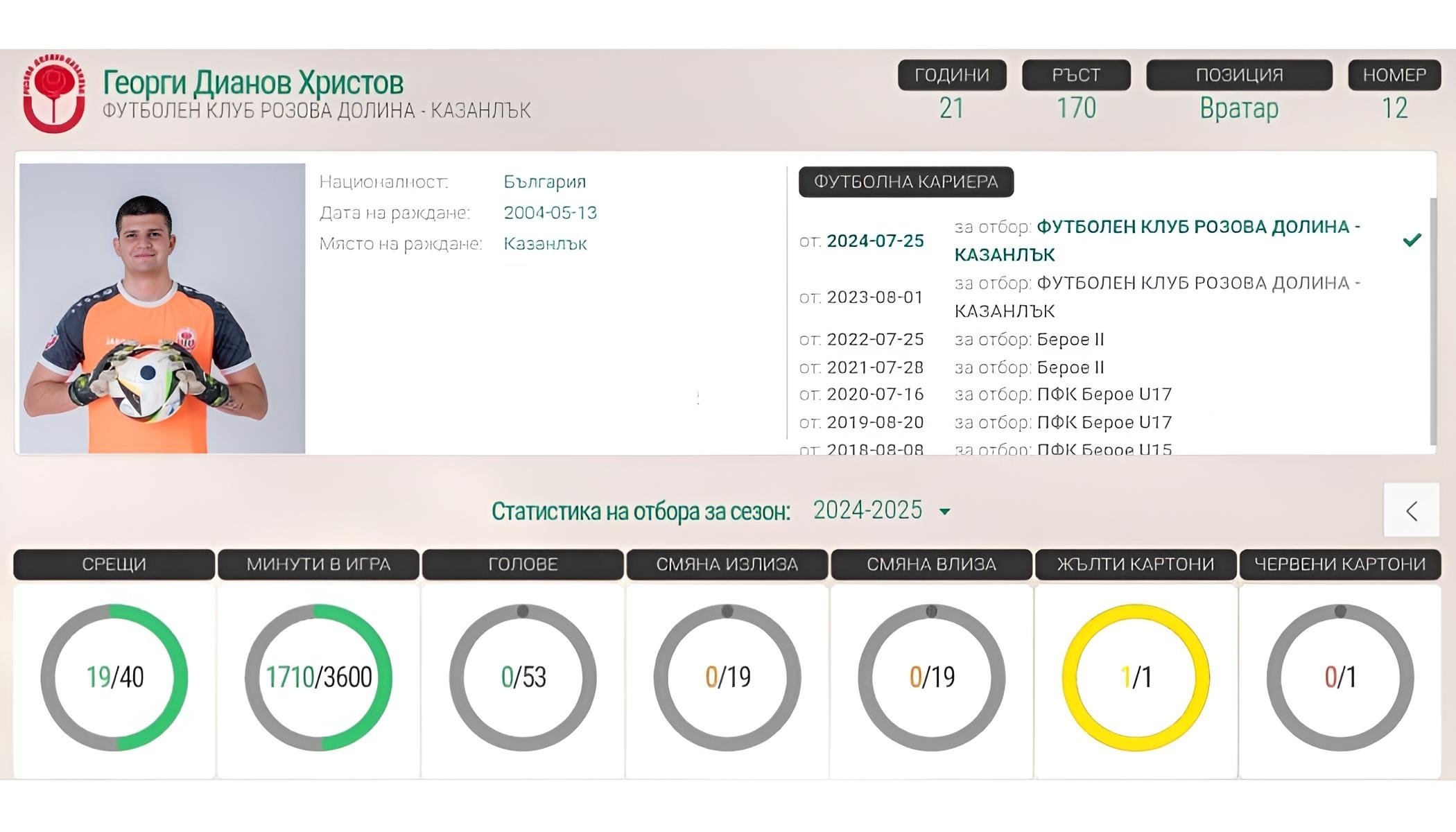
Task: Click the yellow 1/1 cards ring
Action: point(1136,677)
